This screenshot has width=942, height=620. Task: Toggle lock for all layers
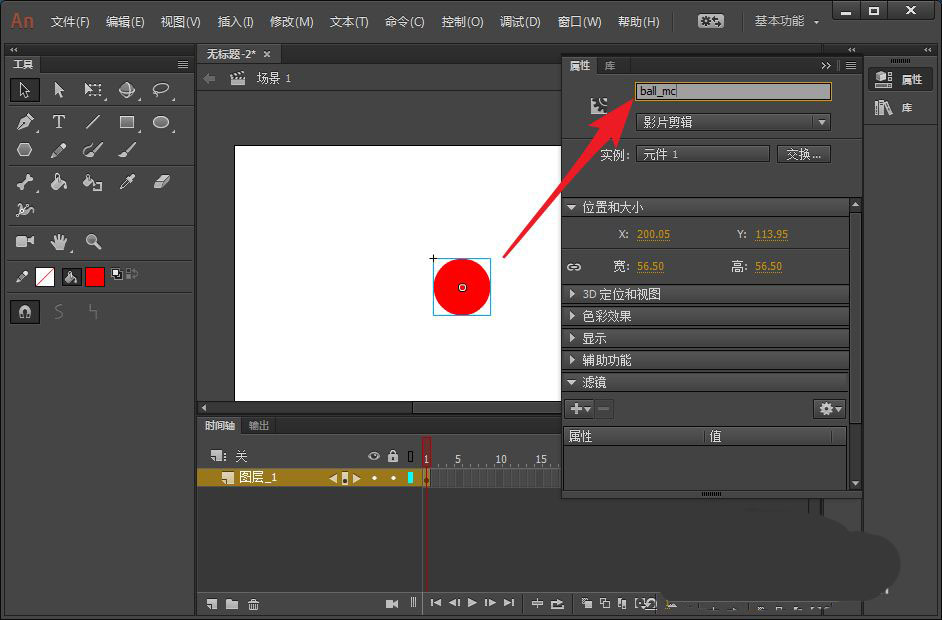(x=393, y=456)
